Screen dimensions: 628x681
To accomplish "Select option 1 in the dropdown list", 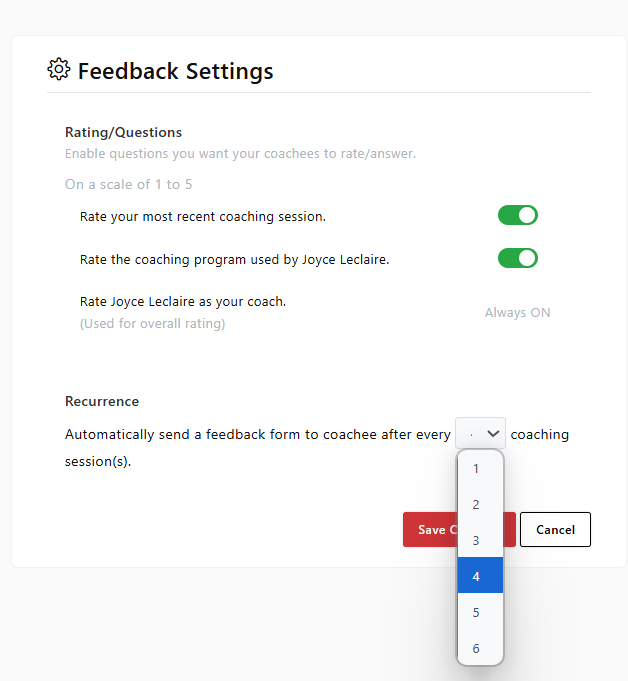I will pyautogui.click(x=477, y=468).
